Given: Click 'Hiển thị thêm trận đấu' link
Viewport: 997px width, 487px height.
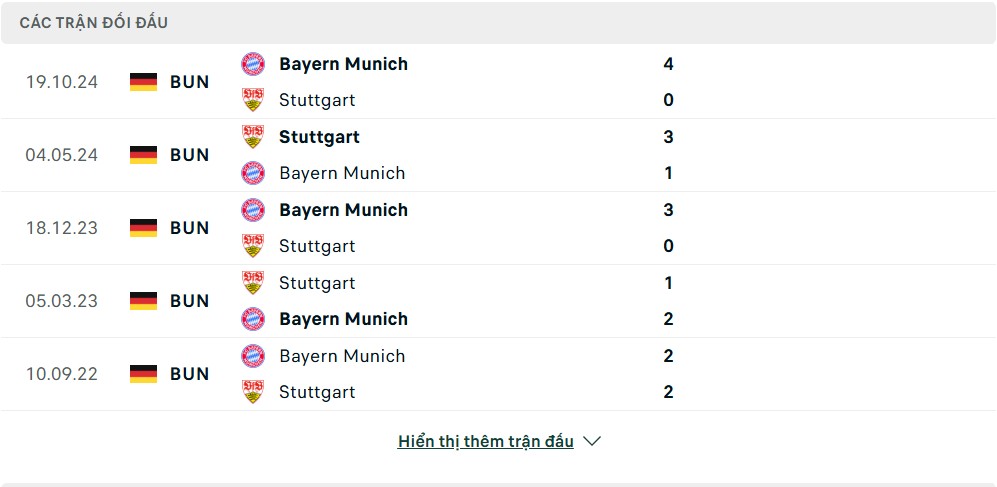Looking at the screenshot, I should pos(486,441).
